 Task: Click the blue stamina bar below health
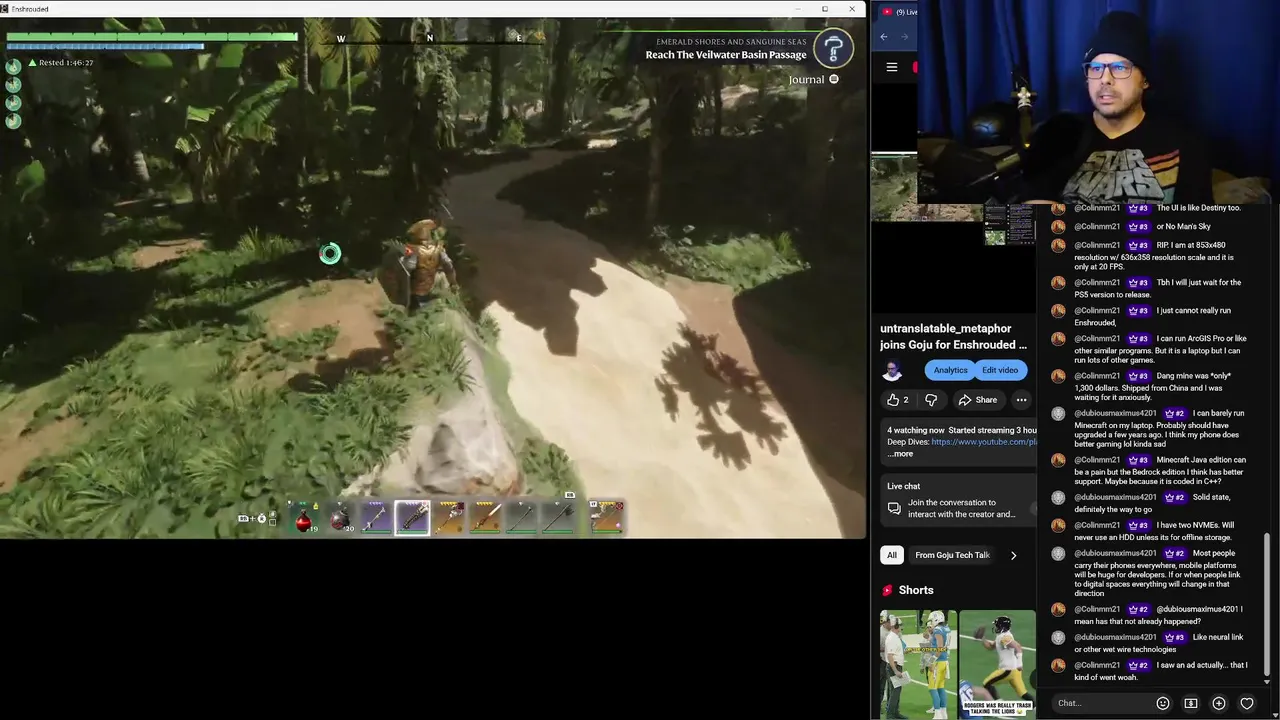pyautogui.click(x=105, y=46)
